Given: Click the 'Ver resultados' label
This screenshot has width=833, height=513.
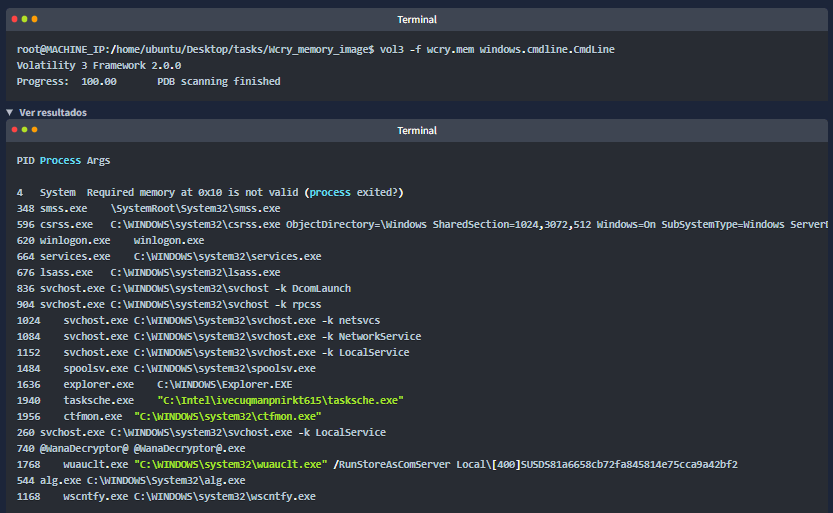Looking at the screenshot, I should [x=53, y=113].
